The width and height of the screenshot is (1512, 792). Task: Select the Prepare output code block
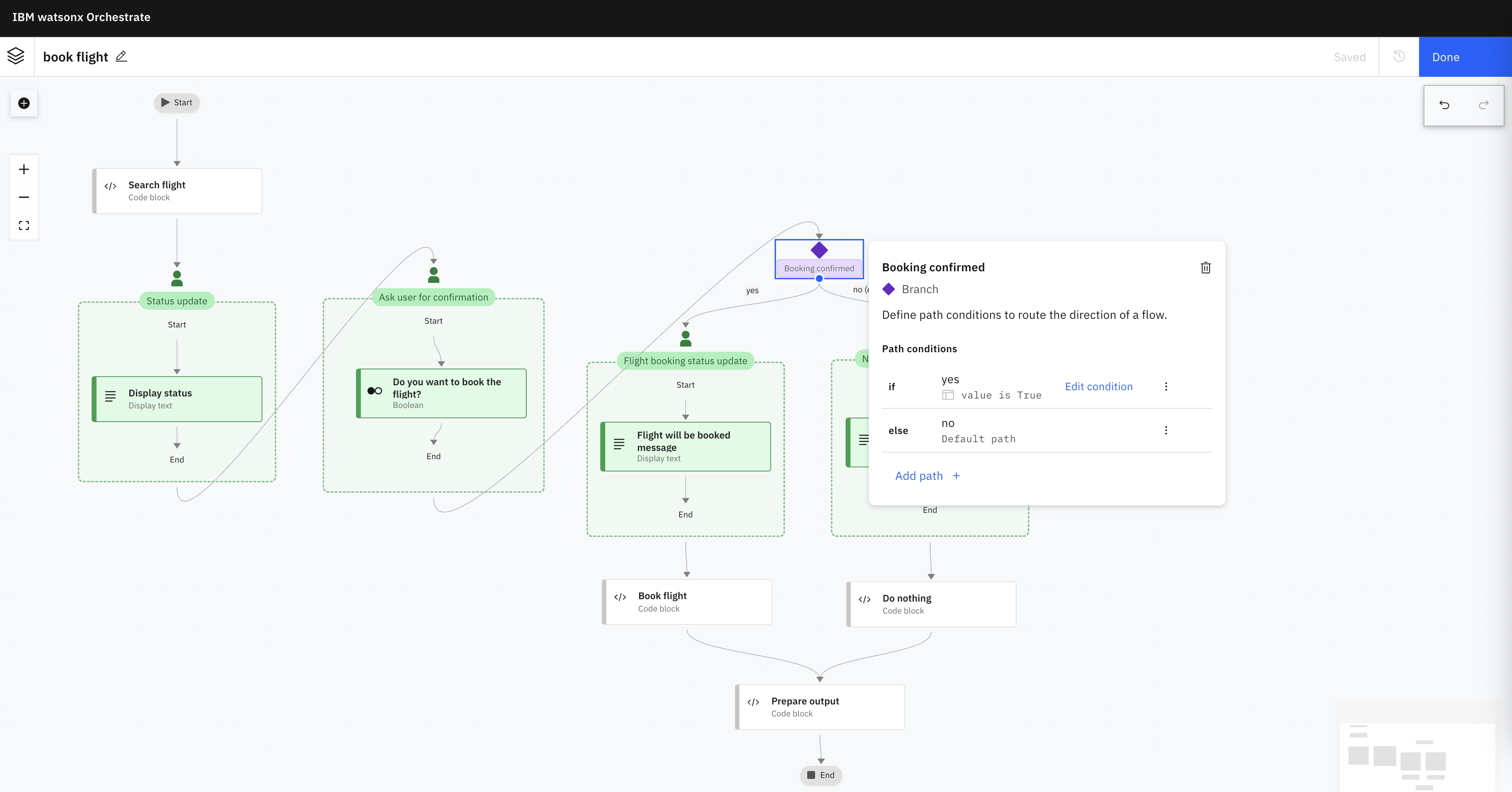point(820,707)
